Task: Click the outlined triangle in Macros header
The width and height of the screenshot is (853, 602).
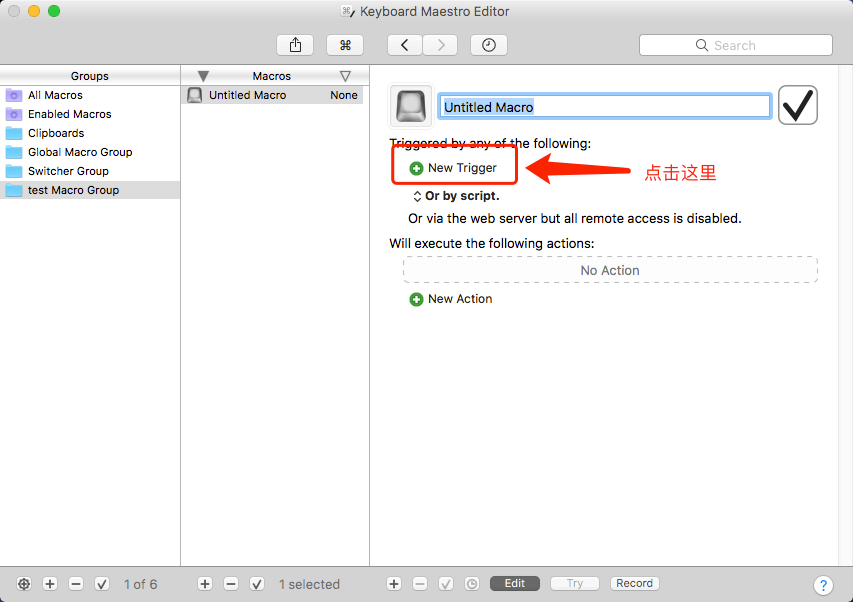Action: 345,76
